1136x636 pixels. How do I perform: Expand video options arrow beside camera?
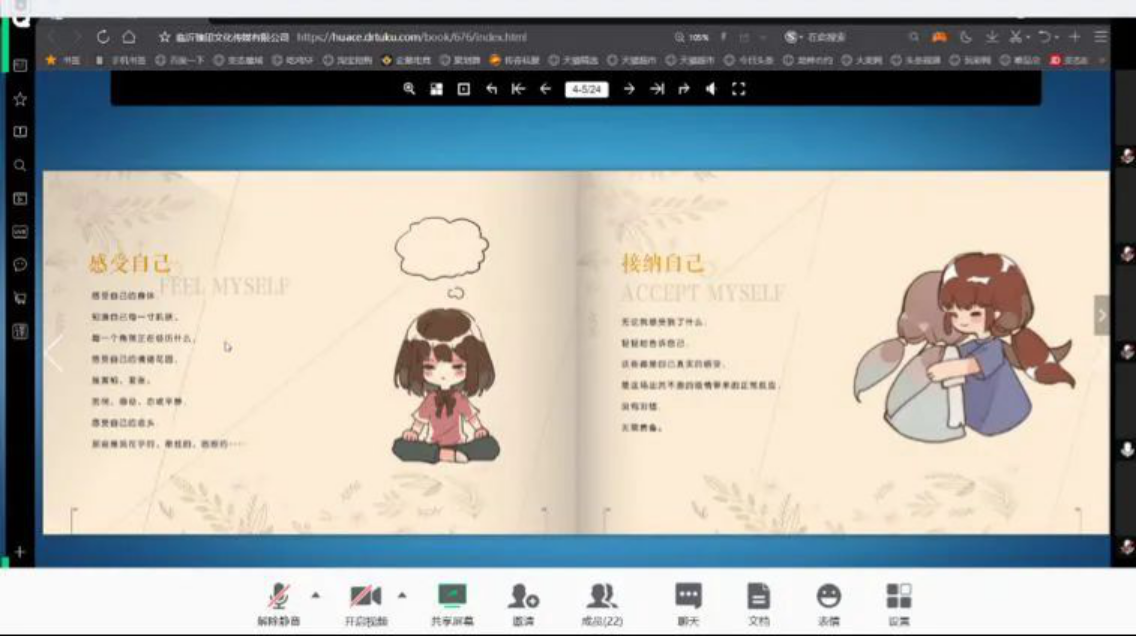[402, 595]
